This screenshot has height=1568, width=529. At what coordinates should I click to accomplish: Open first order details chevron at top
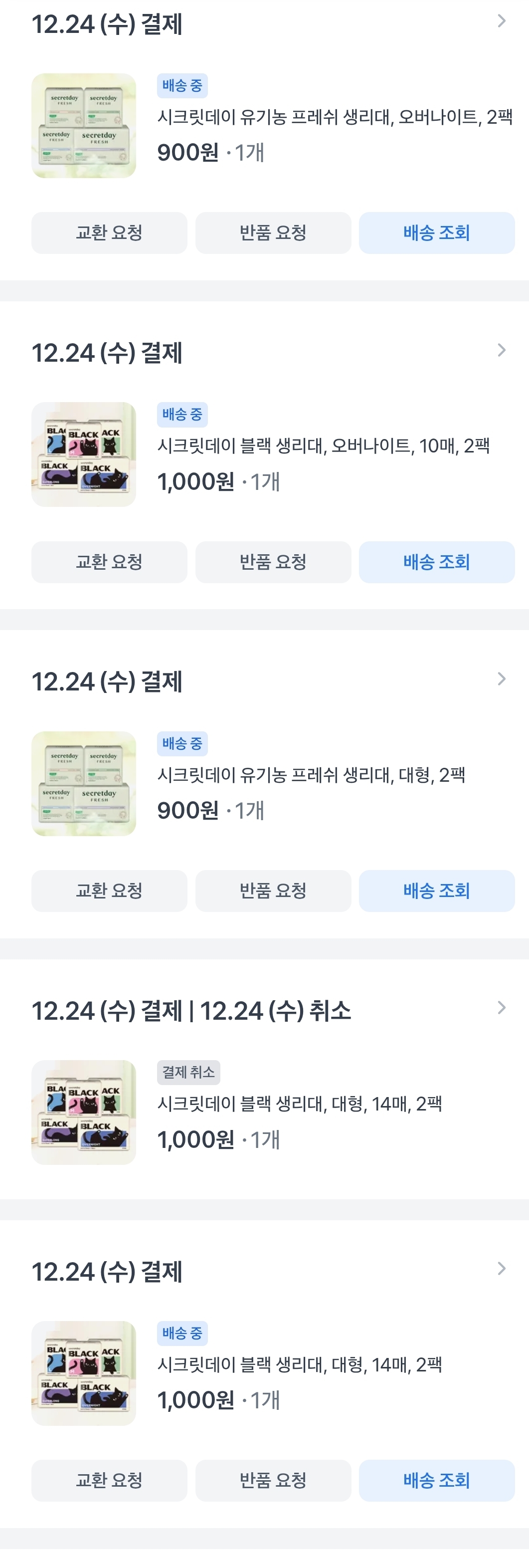click(501, 21)
